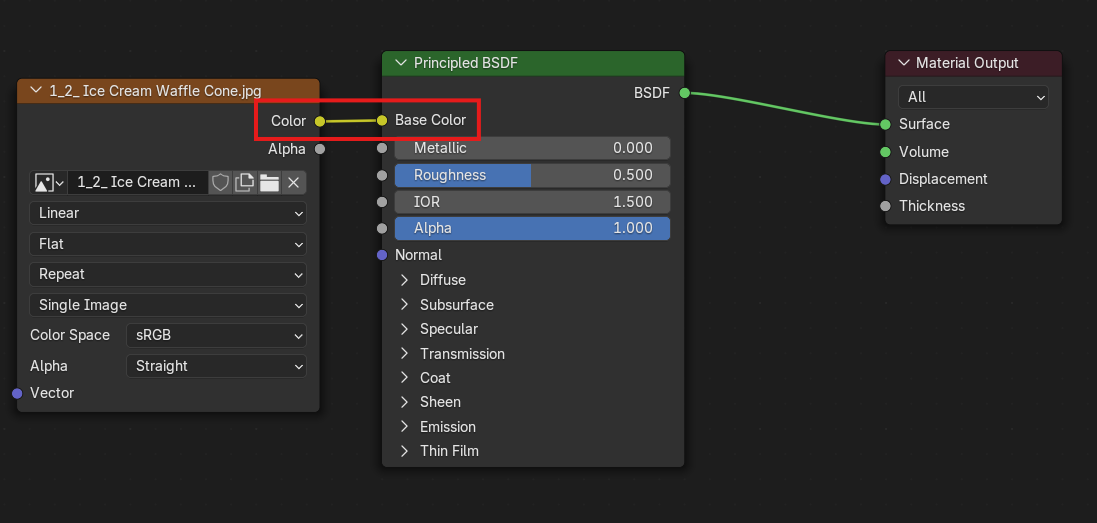Image resolution: width=1097 pixels, height=523 pixels.
Task: Click the Roughness slider
Action: point(532,175)
